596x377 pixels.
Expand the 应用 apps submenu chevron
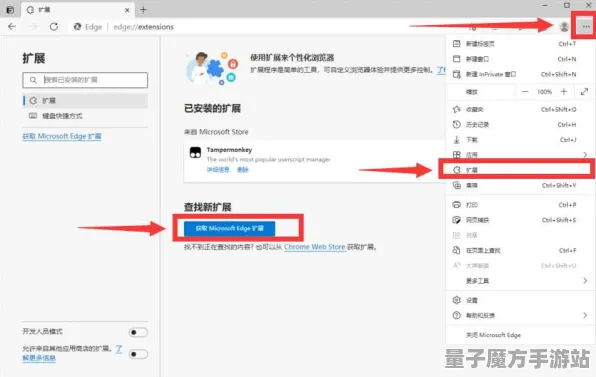(585, 155)
